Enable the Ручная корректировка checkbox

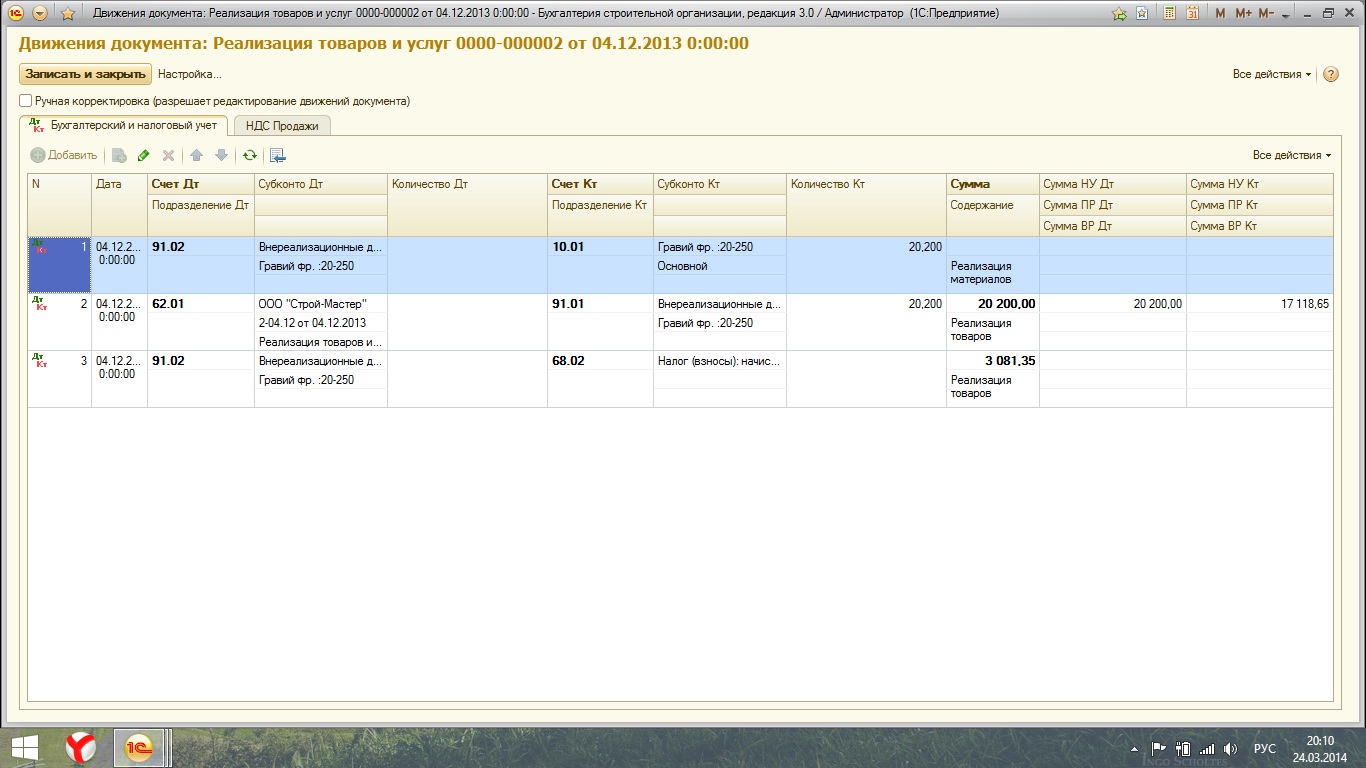coord(26,101)
